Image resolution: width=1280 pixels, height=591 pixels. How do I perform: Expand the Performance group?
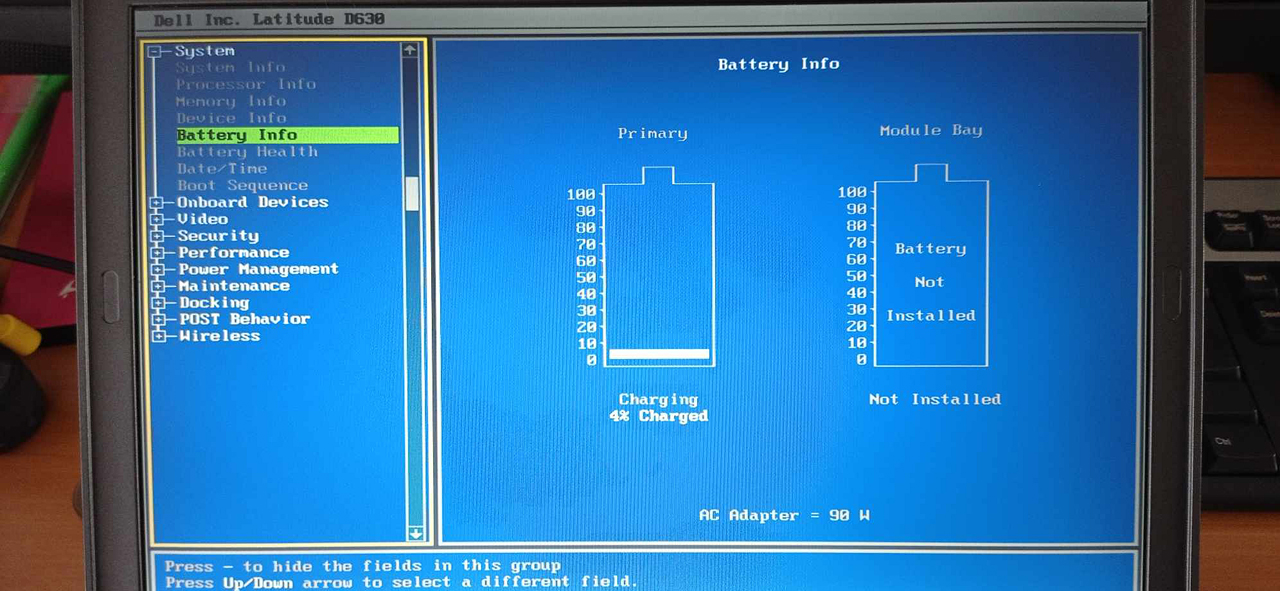157,253
